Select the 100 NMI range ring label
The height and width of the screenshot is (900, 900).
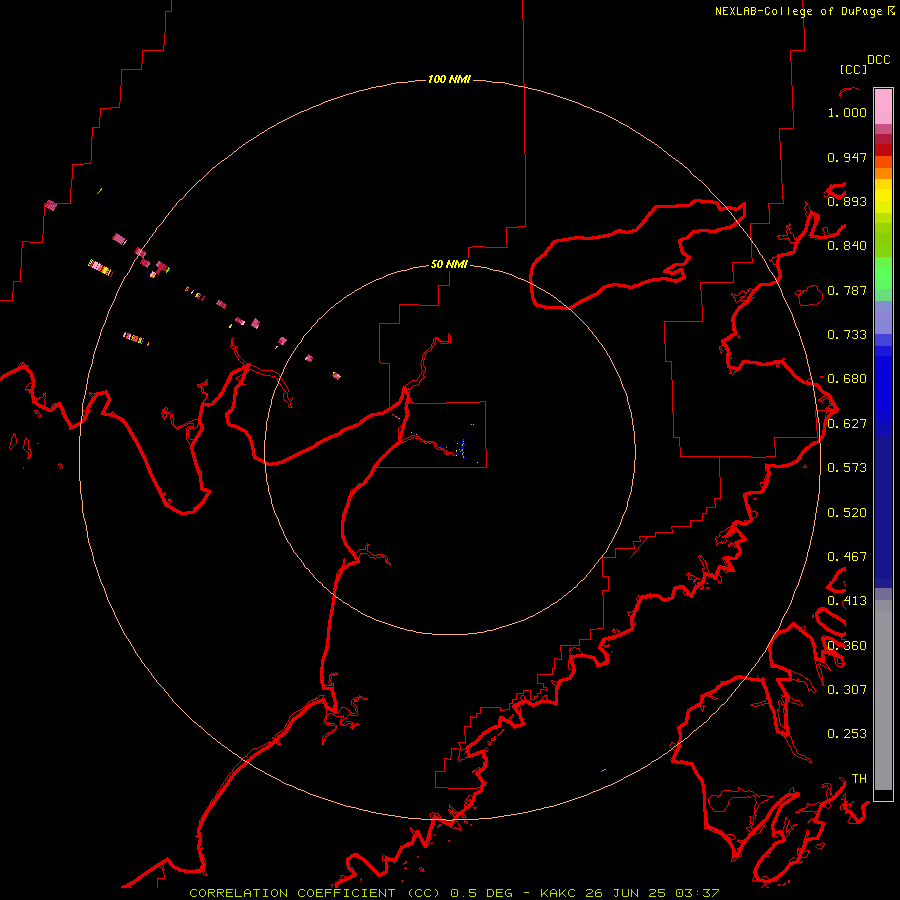[x=449, y=79]
